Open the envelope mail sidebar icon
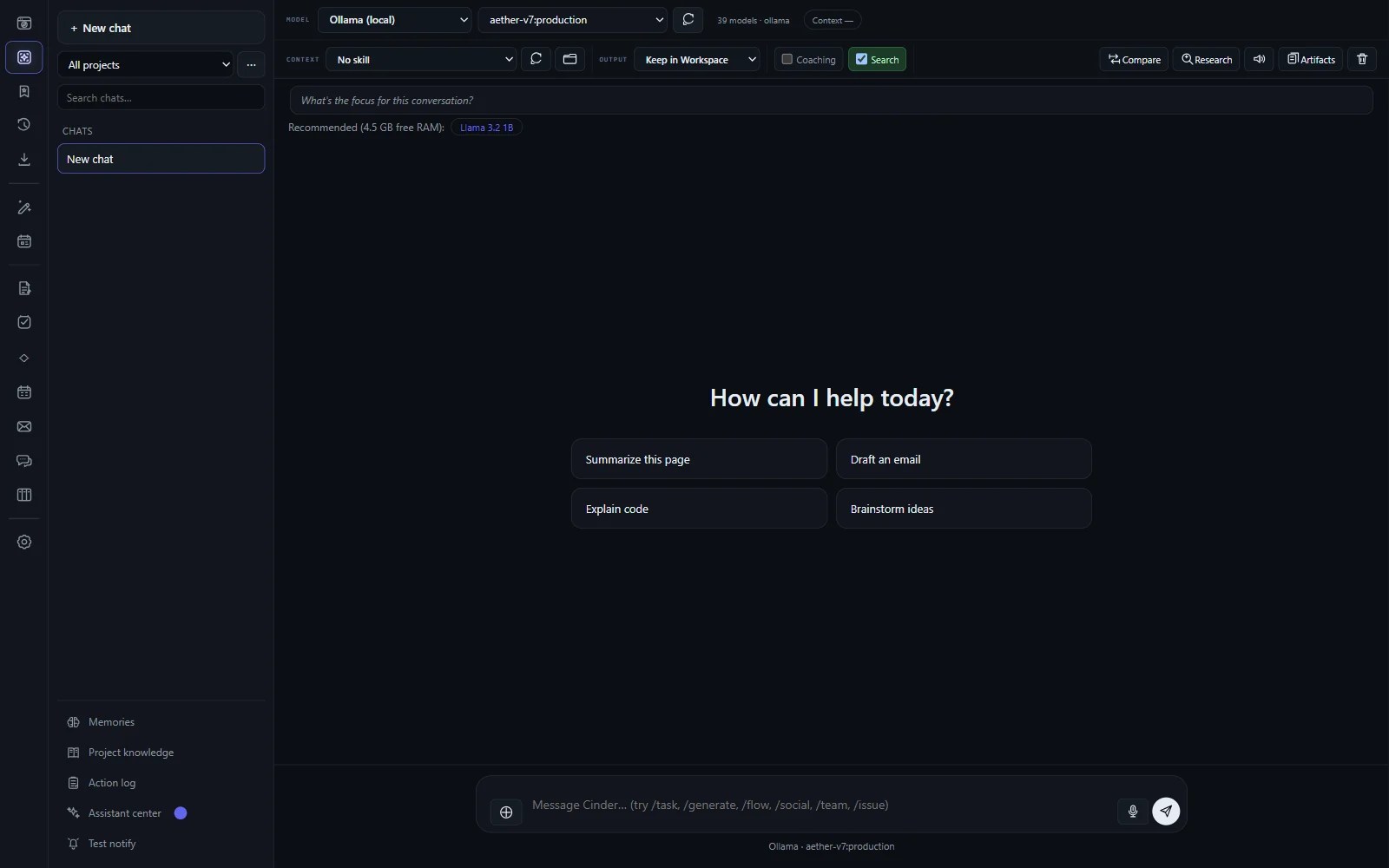Viewport: 1389px width, 868px height. pos(24,426)
